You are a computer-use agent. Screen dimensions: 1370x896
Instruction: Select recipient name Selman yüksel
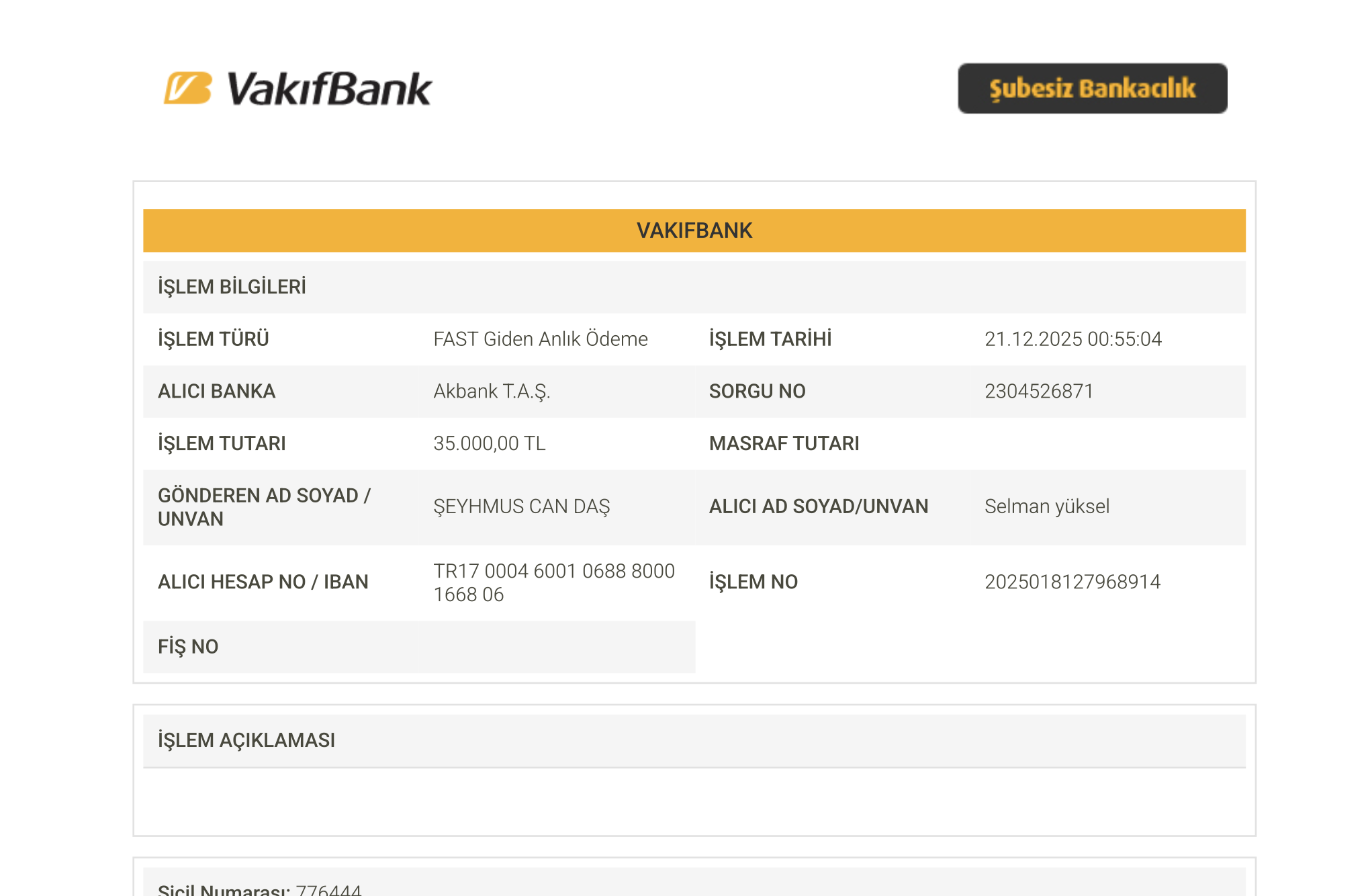tap(1047, 506)
